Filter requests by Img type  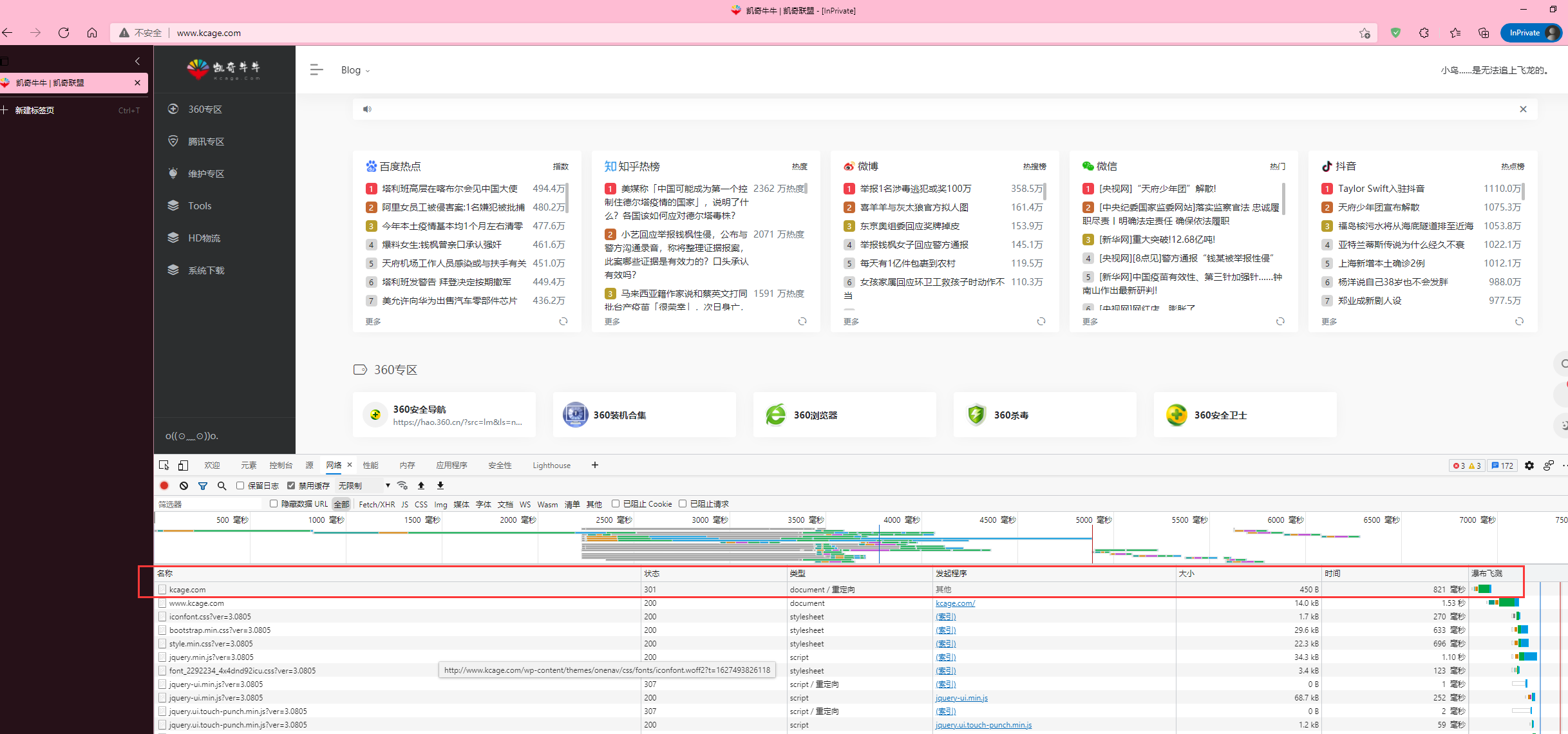click(x=440, y=504)
